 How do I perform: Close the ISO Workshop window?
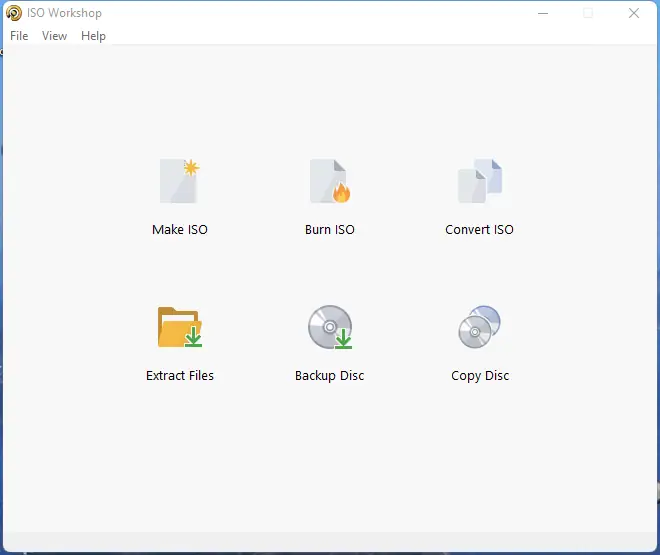634,13
